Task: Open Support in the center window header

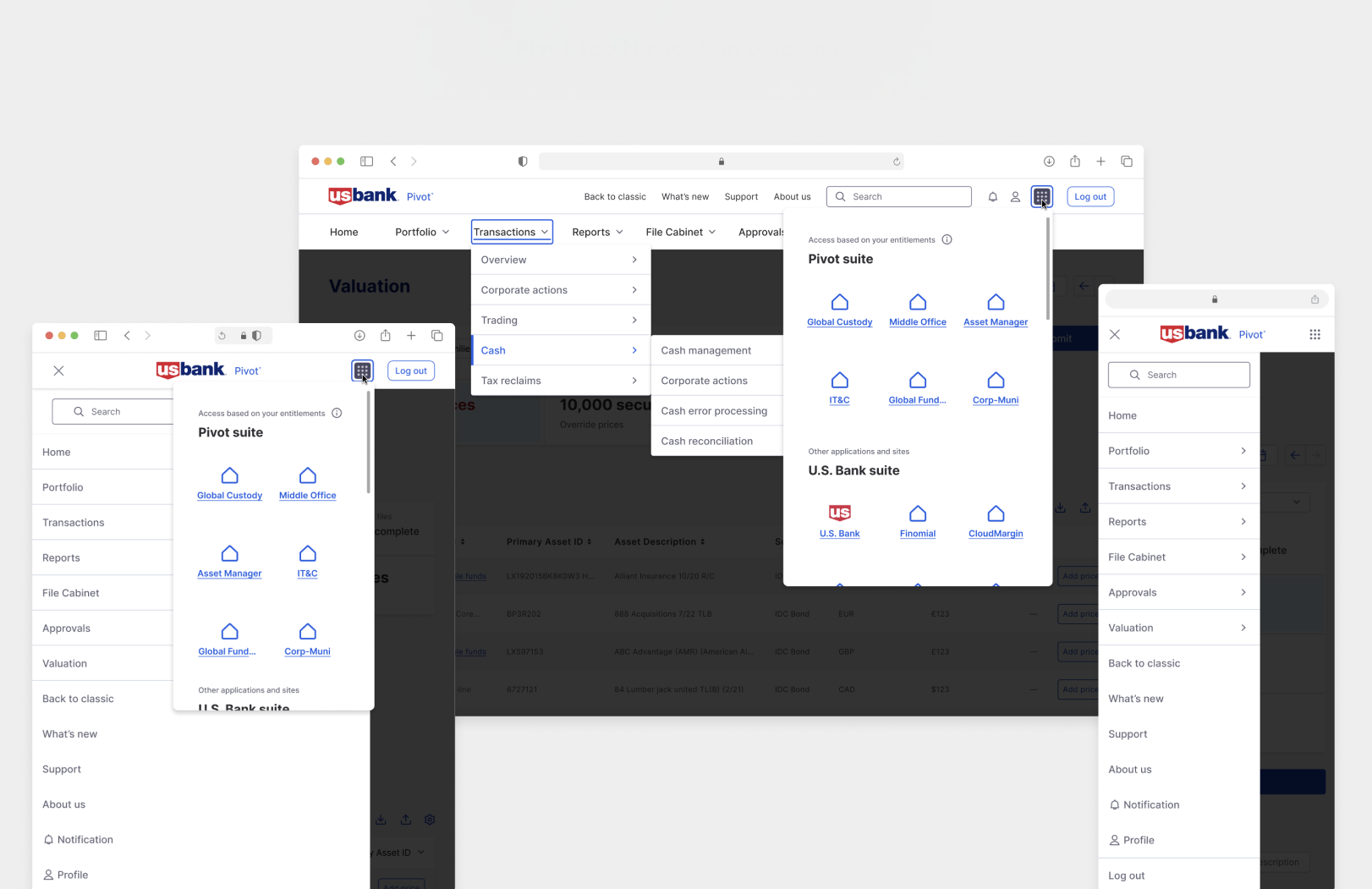Action: (741, 197)
